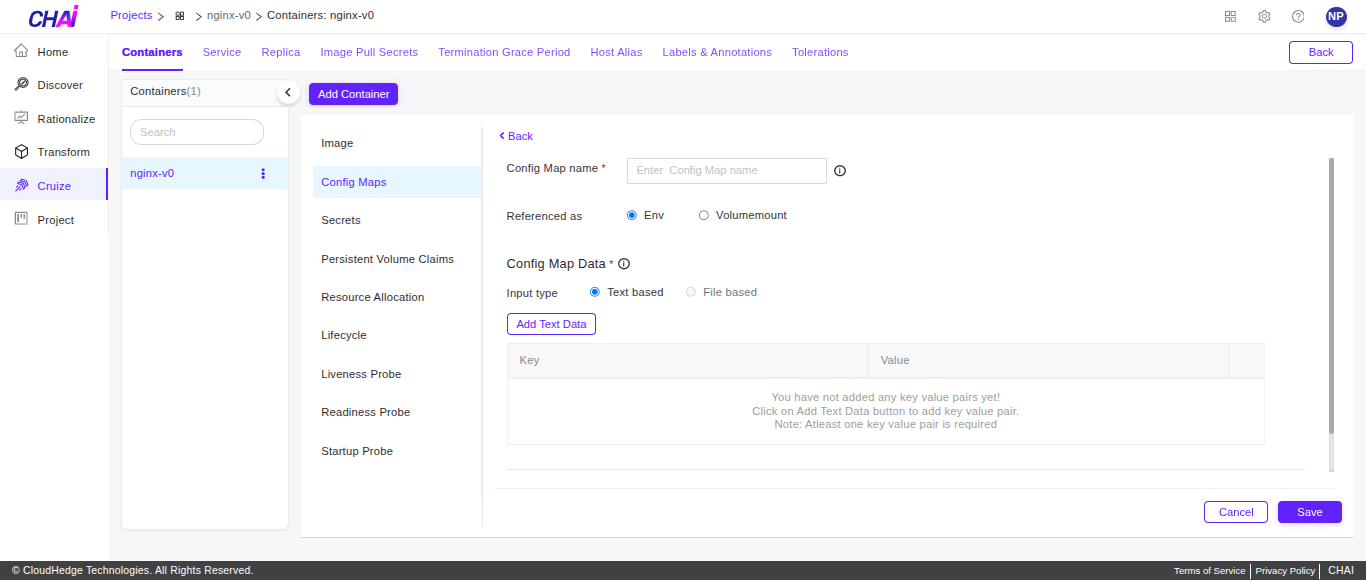Open the apps grid icon near settings
This screenshot has height=580, width=1366.
[x=1230, y=16]
